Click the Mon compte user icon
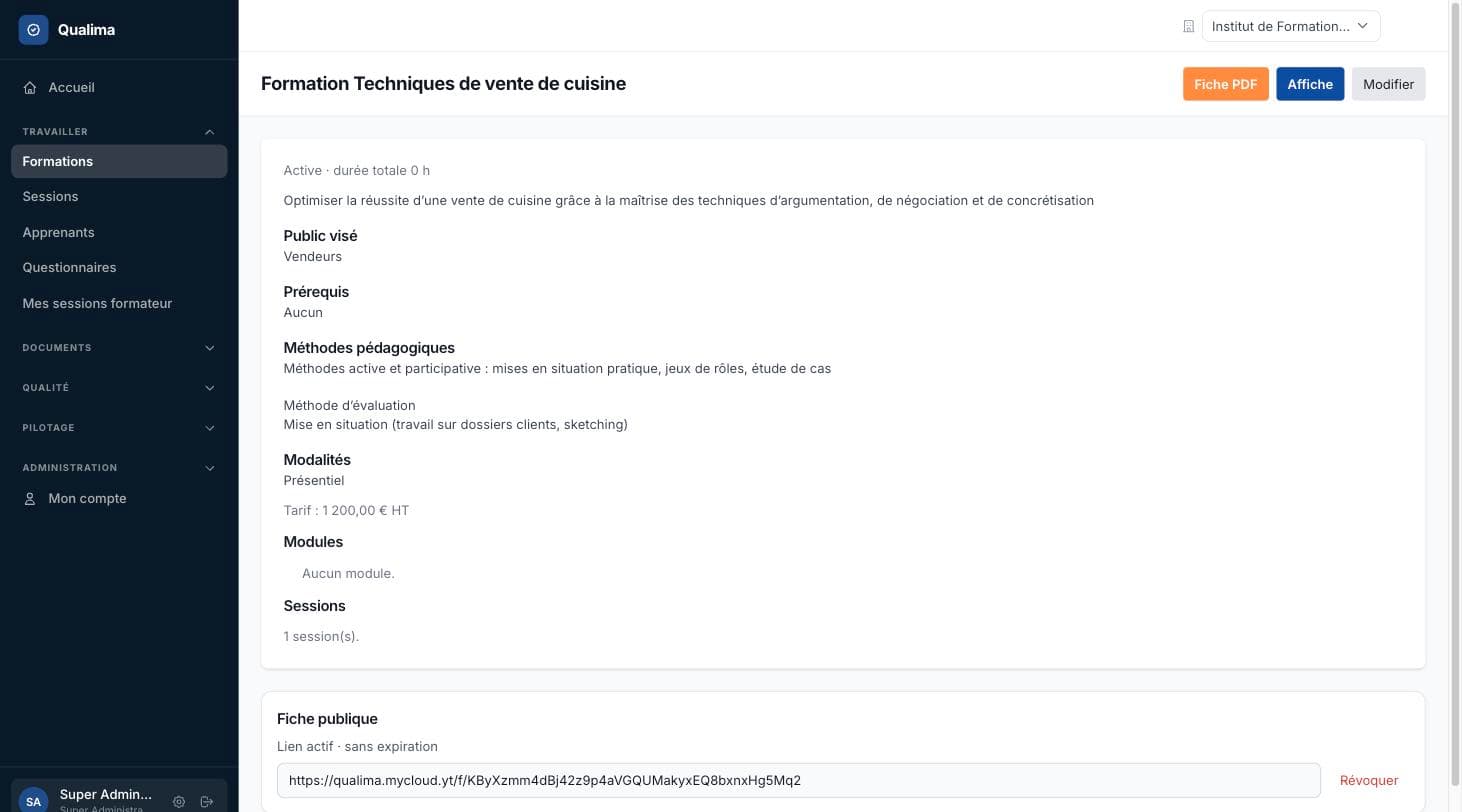Viewport: 1462px width, 812px height. pyautogui.click(x=30, y=499)
